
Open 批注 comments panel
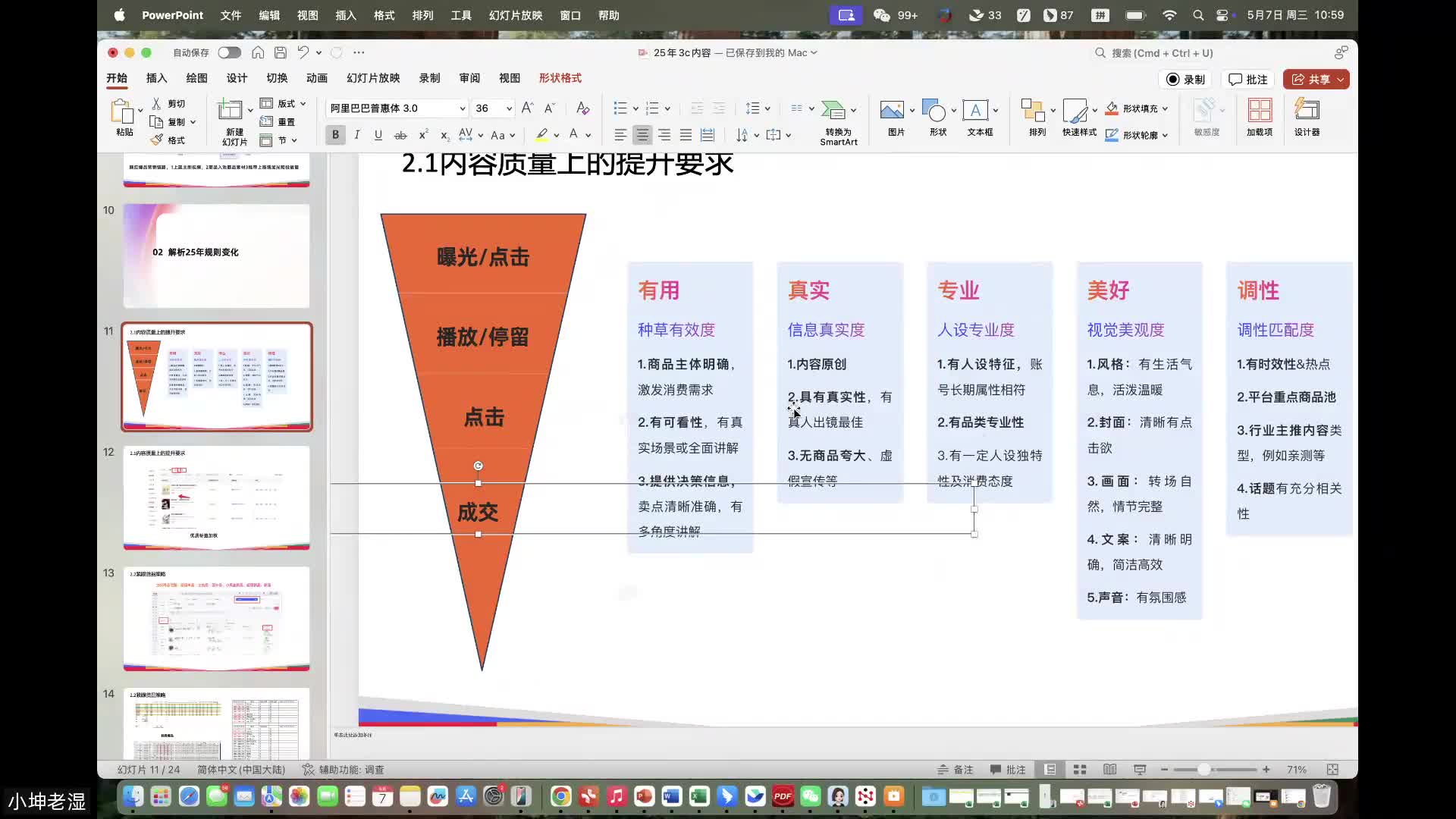tap(1247, 79)
